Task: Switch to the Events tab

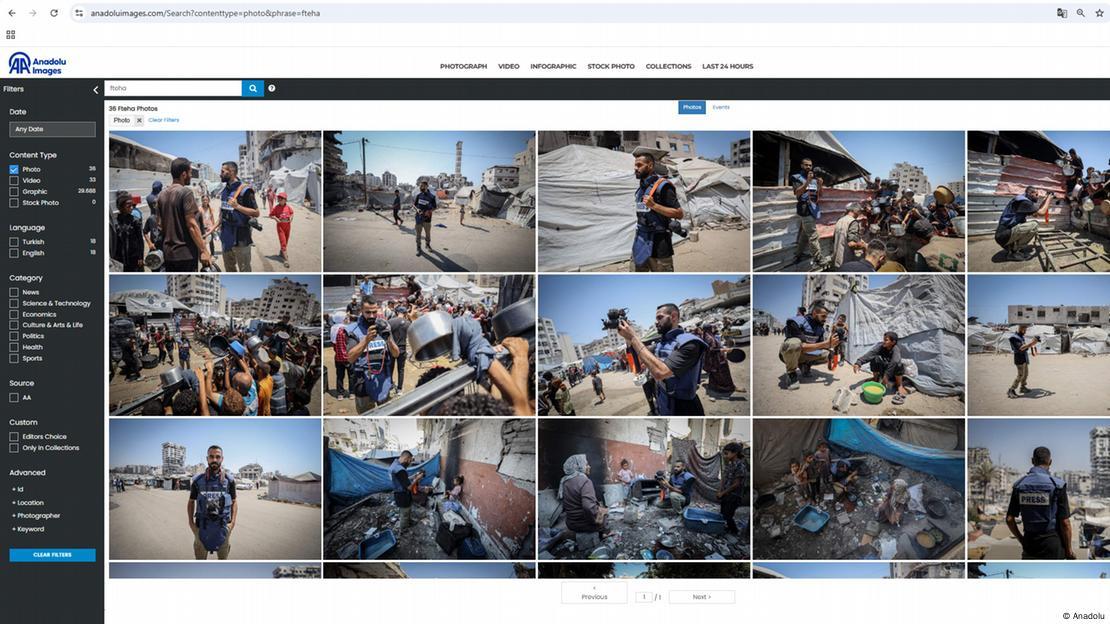Action: (x=721, y=107)
